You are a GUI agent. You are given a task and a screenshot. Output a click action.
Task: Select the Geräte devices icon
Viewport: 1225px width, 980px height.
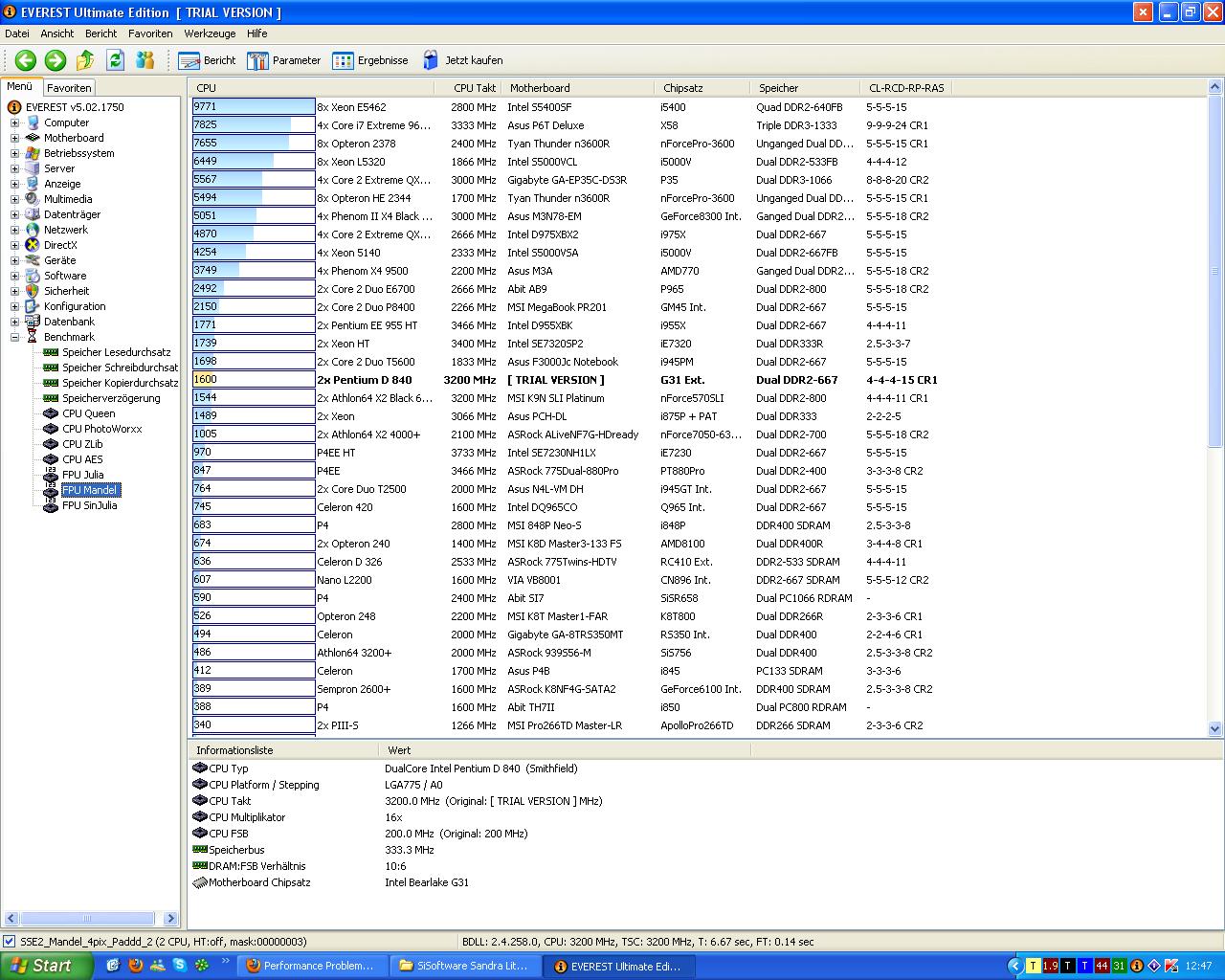click(x=33, y=260)
